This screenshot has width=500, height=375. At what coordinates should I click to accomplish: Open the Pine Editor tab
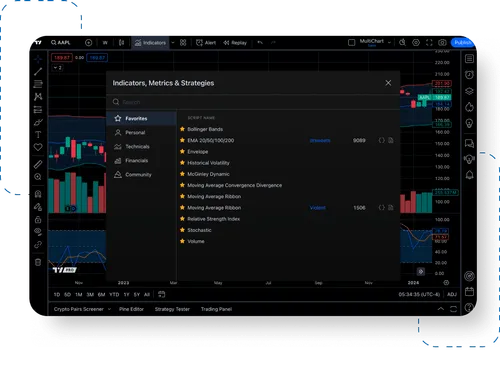131,309
